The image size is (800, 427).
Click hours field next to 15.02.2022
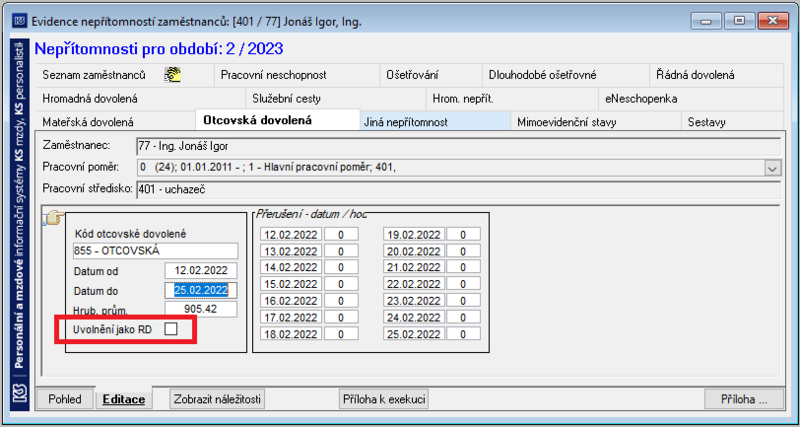[341, 285]
